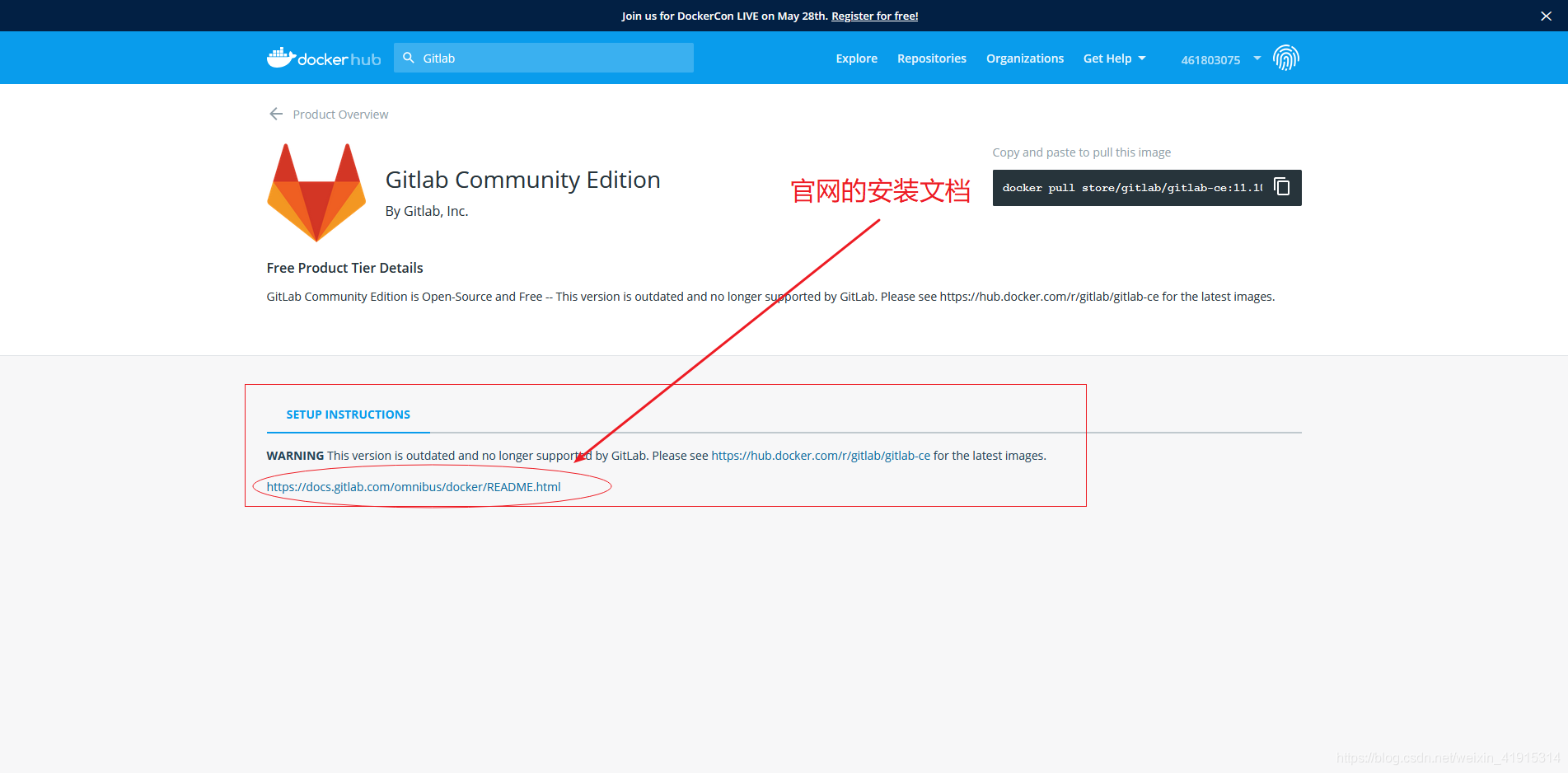Image resolution: width=1568 pixels, height=773 pixels.
Task: Go to Organizations
Action: (x=1025, y=59)
